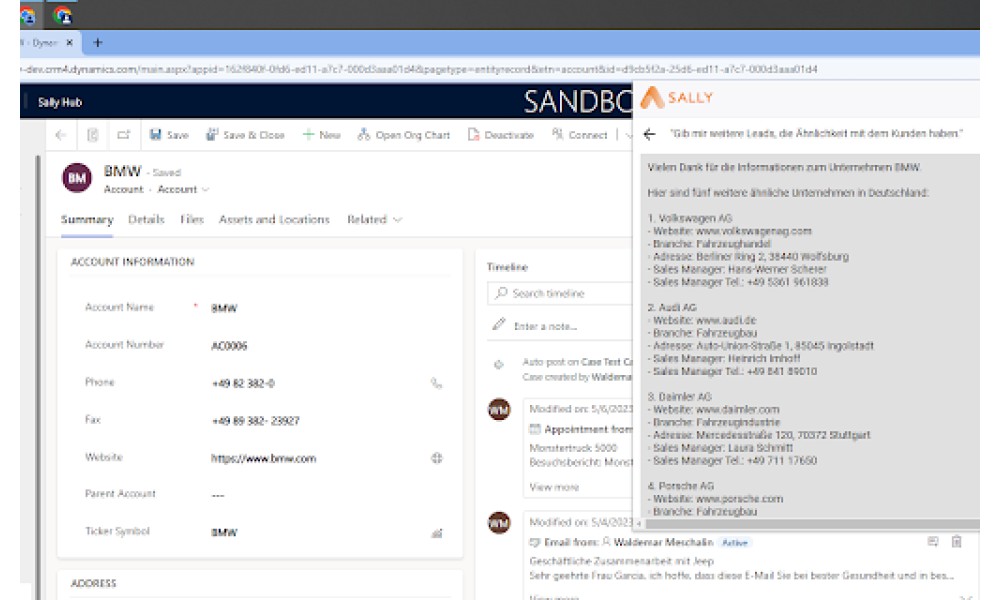Viewport: 1000px width, 600px height.
Task: Open the Files tab
Action: (x=191, y=219)
